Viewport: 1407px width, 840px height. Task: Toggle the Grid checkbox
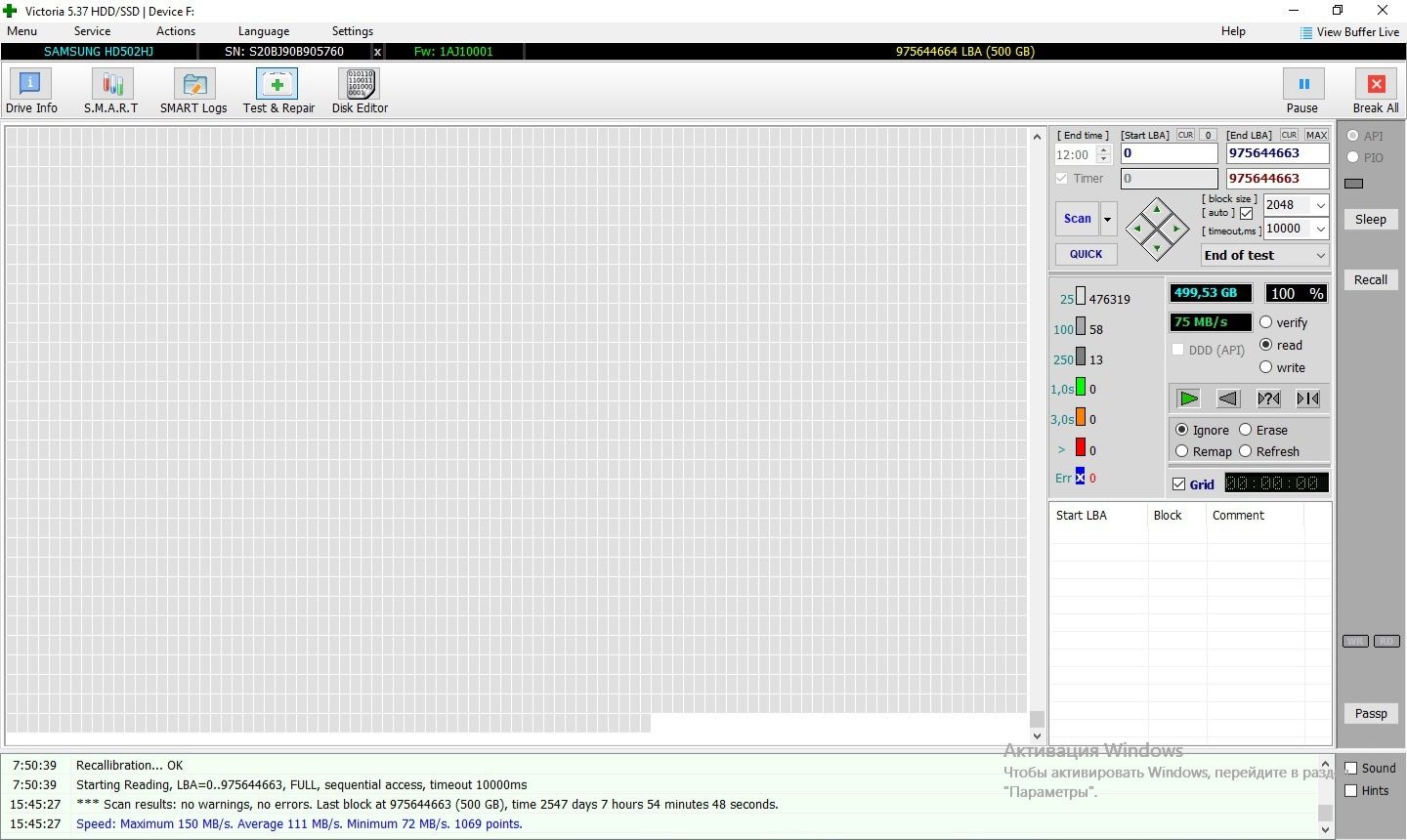coord(1178,484)
